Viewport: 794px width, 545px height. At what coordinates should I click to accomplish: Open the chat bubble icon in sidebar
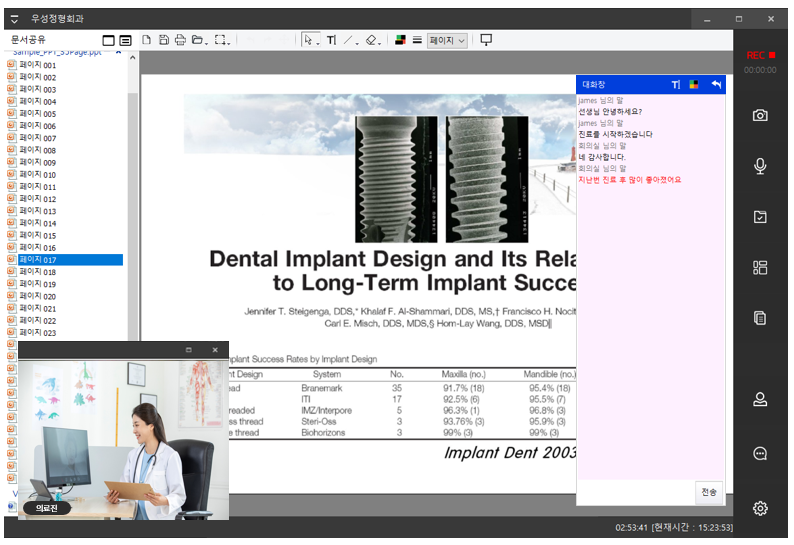click(x=760, y=453)
